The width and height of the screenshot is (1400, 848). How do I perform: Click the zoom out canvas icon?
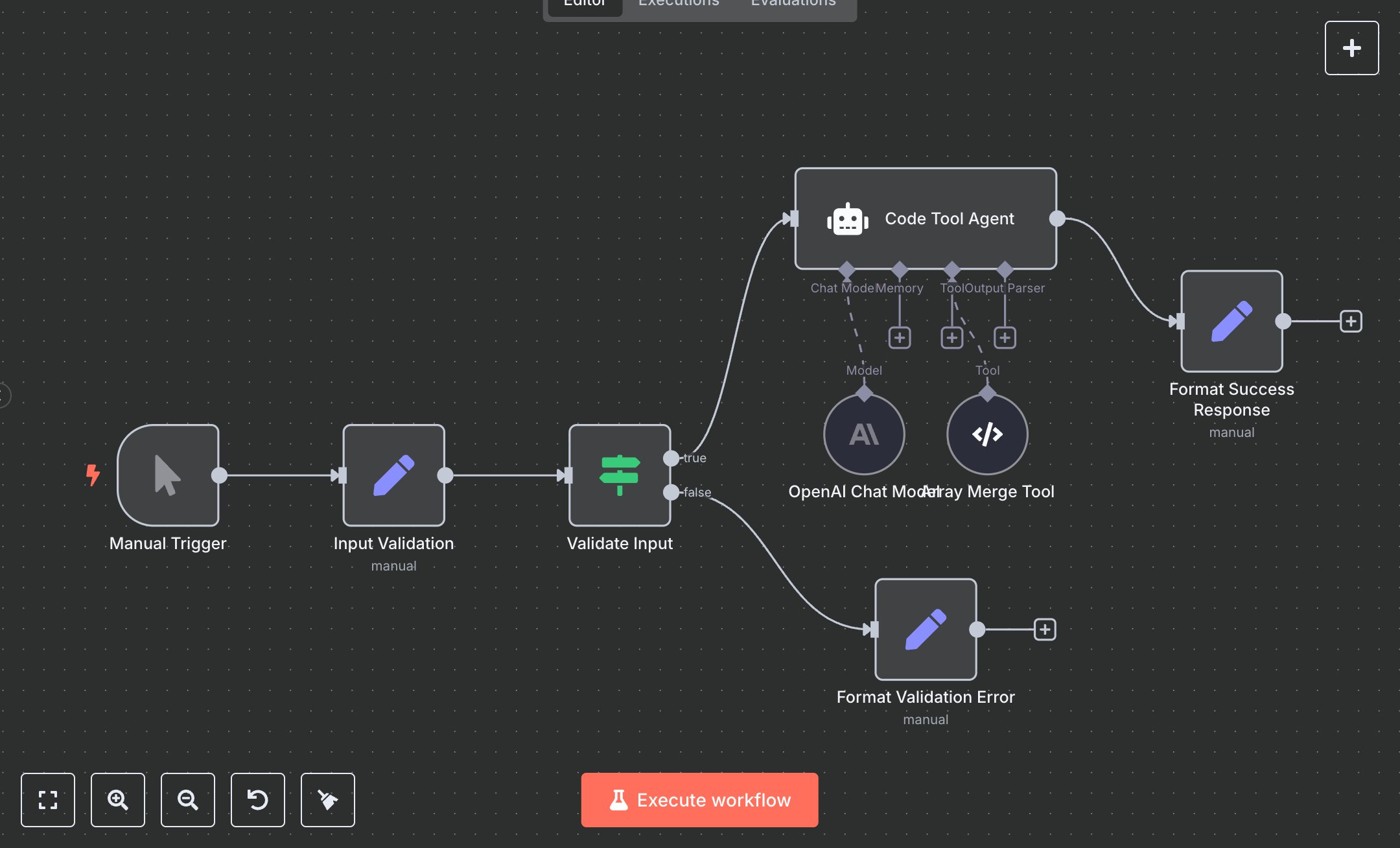click(187, 800)
